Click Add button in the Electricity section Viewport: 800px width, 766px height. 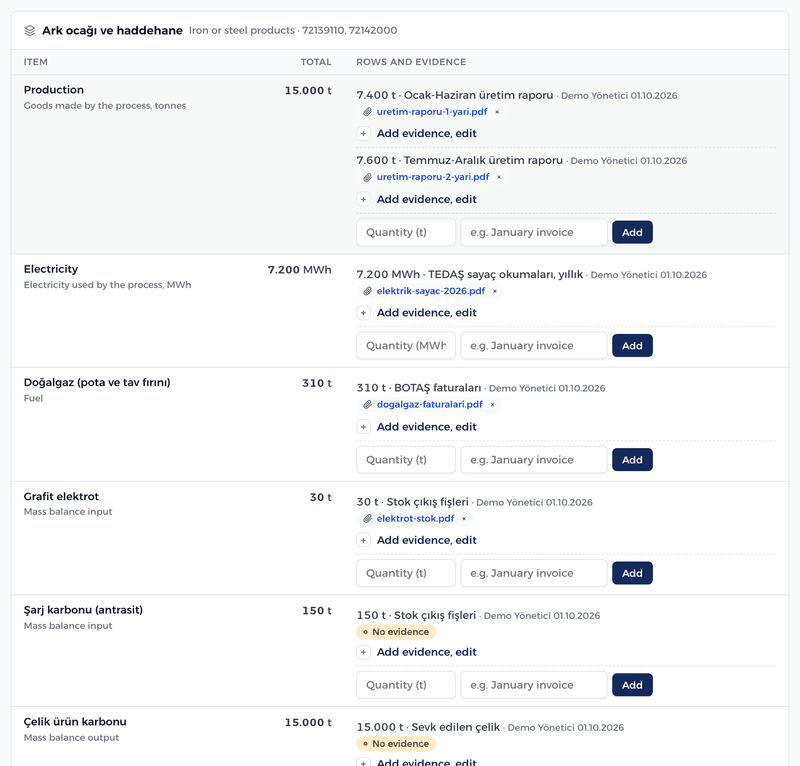632,345
